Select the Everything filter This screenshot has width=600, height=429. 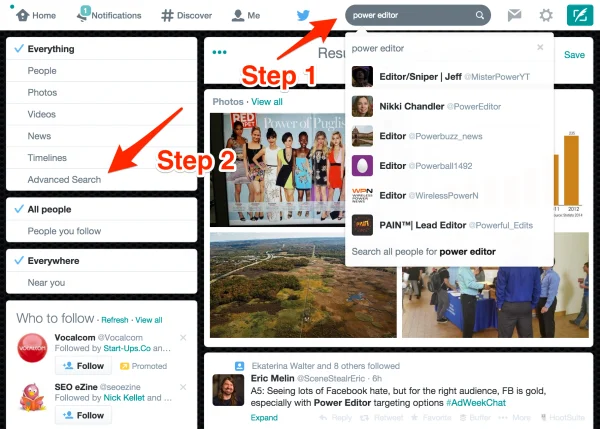(x=102, y=49)
